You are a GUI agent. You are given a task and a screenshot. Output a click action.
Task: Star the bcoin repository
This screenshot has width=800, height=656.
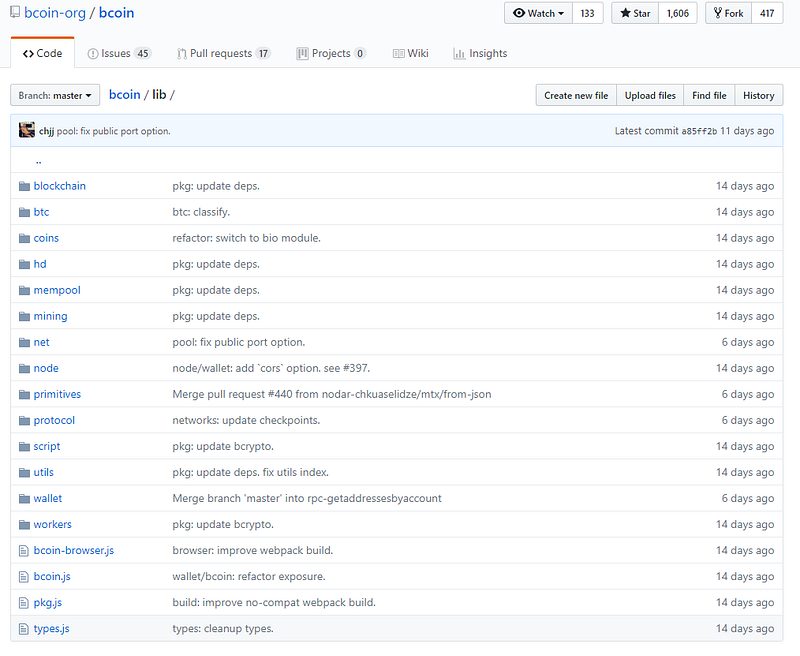click(x=635, y=14)
